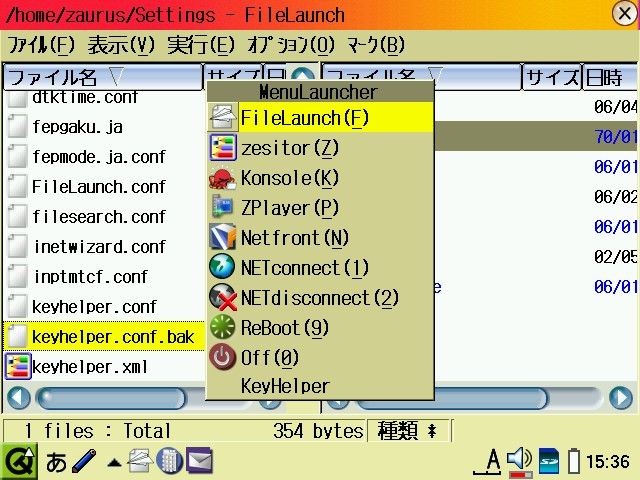The width and height of the screenshot is (640, 480).
Task: Start Konsole from the MenuLauncher menu
Action: [320, 178]
